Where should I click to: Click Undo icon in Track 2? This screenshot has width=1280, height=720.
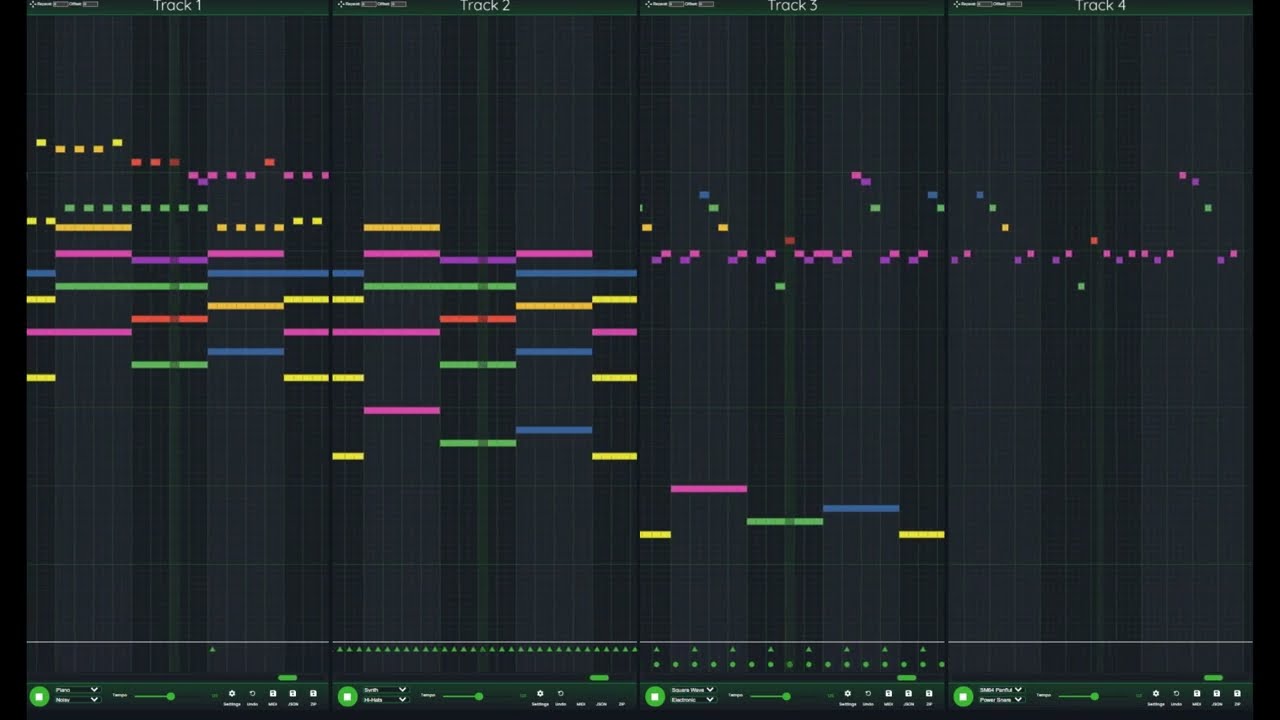[x=560, y=693]
